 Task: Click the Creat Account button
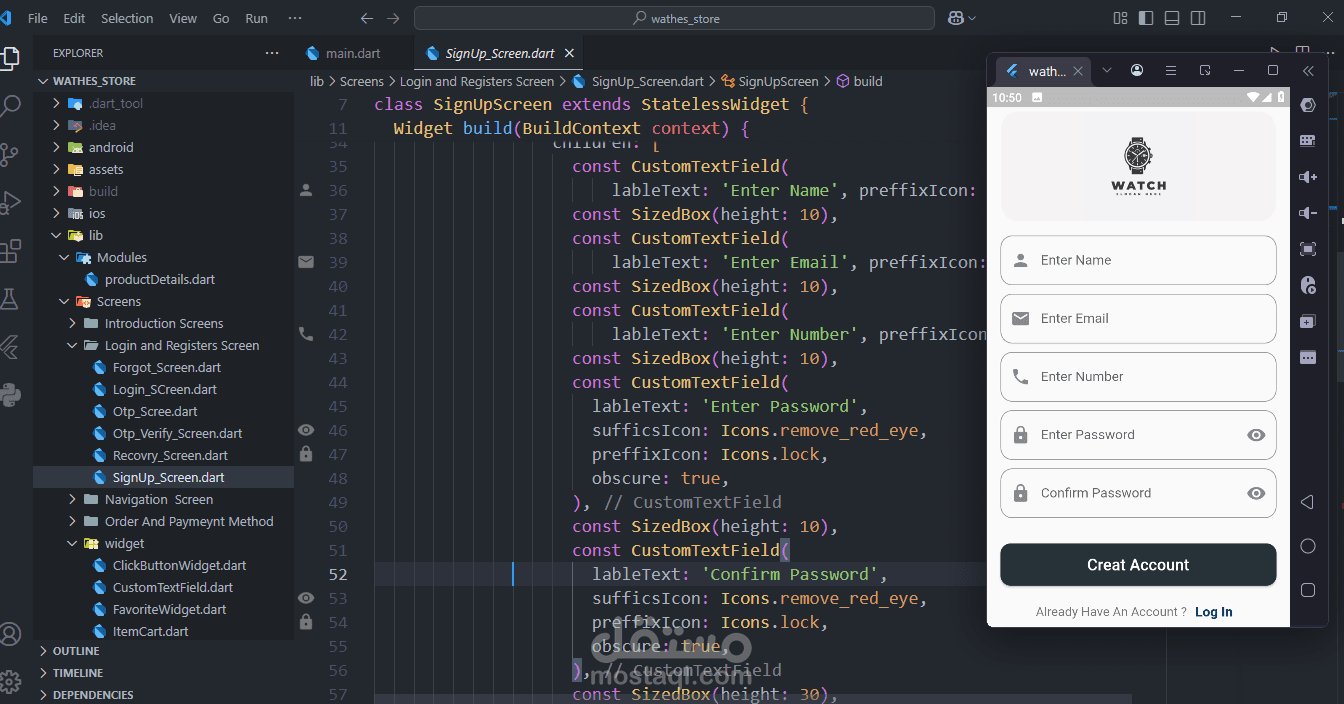(x=1138, y=565)
